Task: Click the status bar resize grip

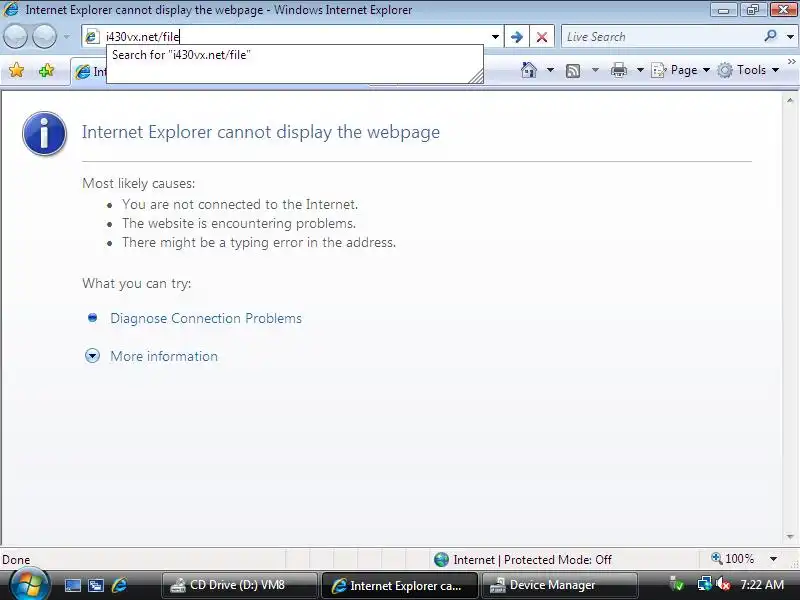Action: 795,563
